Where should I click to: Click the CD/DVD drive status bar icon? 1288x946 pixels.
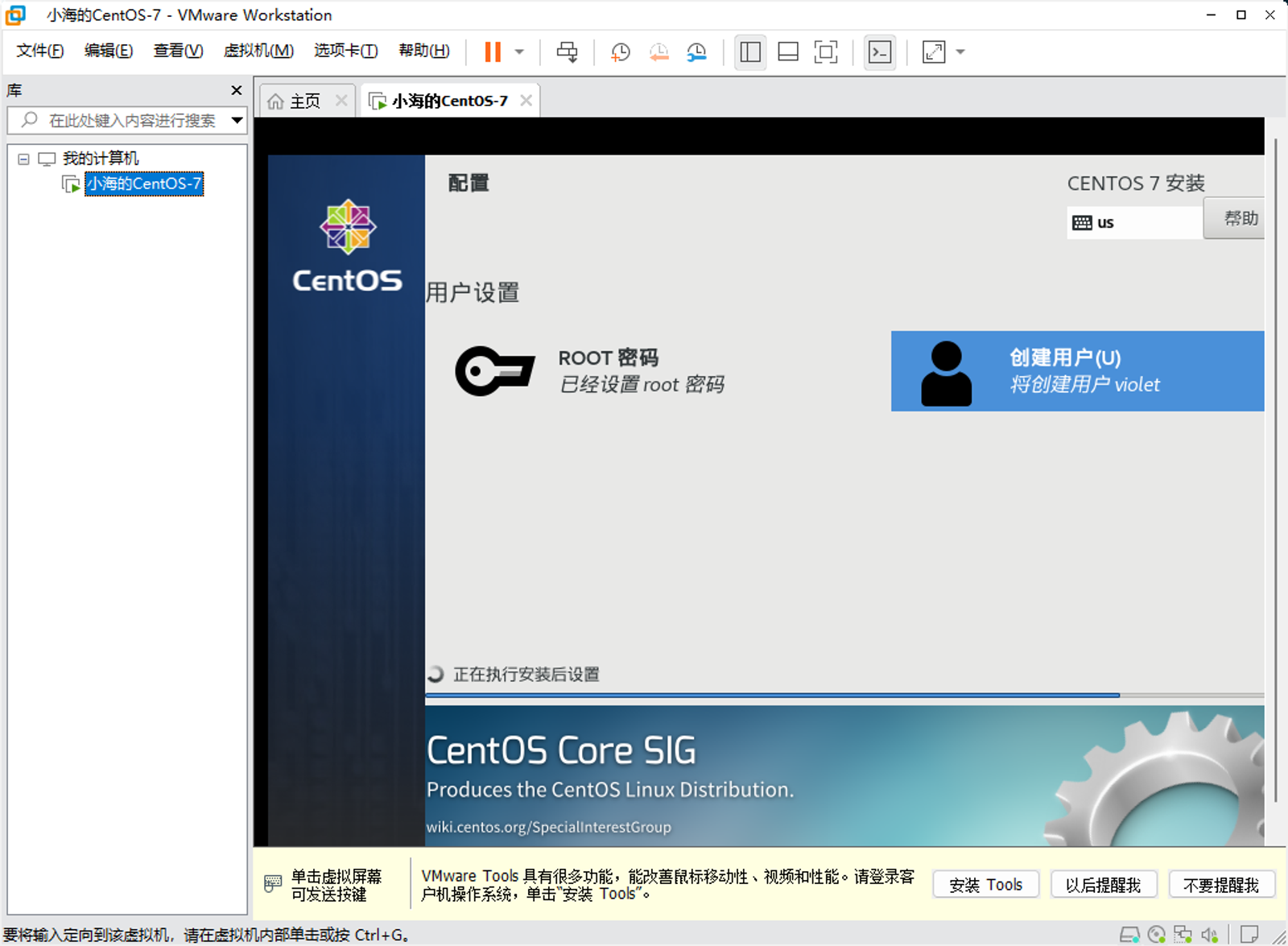[1157, 935]
